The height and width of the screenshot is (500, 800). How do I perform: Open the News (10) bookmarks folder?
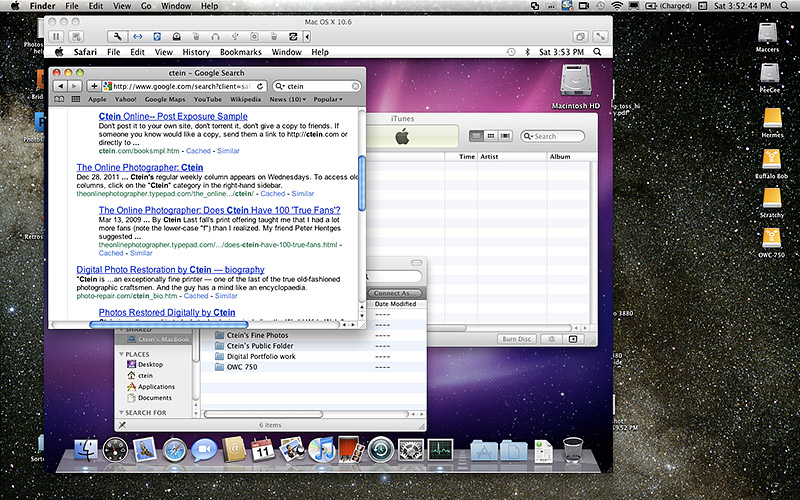tap(288, 100)
